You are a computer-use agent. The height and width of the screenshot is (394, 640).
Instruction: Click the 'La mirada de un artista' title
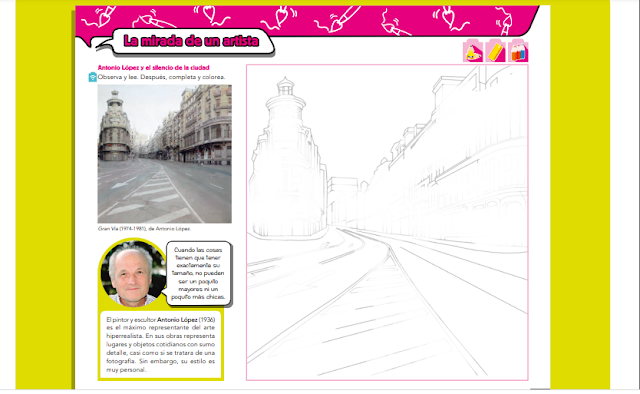point(191,41)
